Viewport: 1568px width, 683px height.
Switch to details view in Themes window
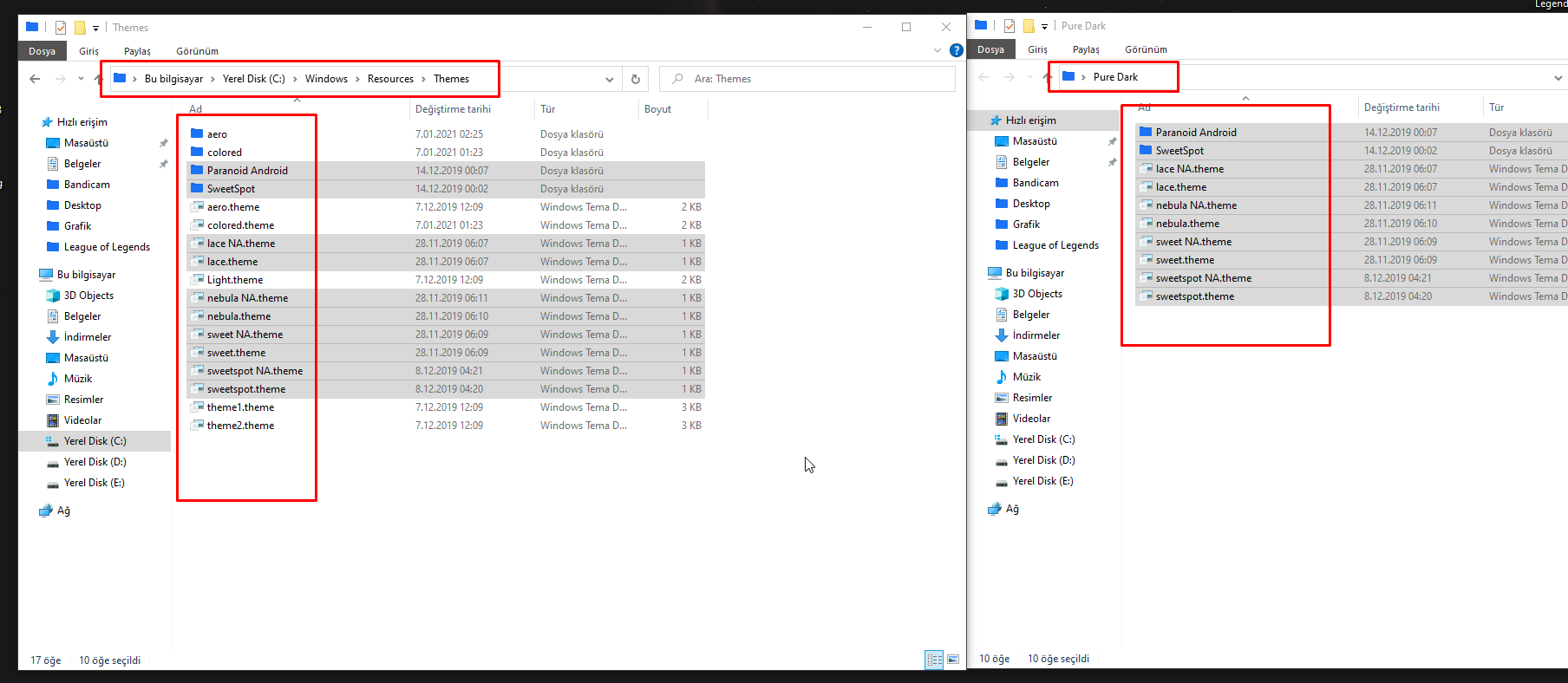point(934,660)
